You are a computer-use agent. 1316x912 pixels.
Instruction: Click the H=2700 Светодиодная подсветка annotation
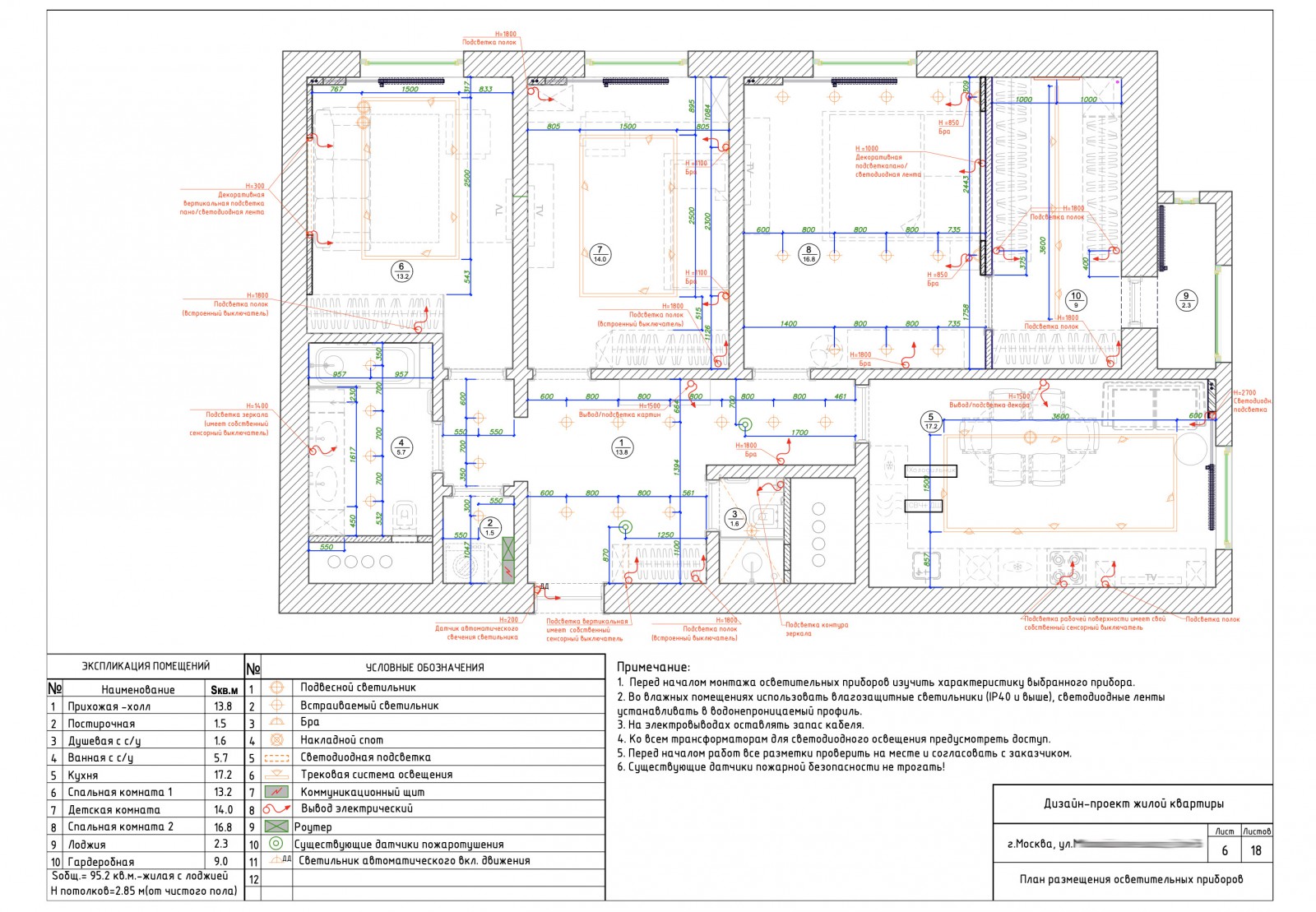1252,401
